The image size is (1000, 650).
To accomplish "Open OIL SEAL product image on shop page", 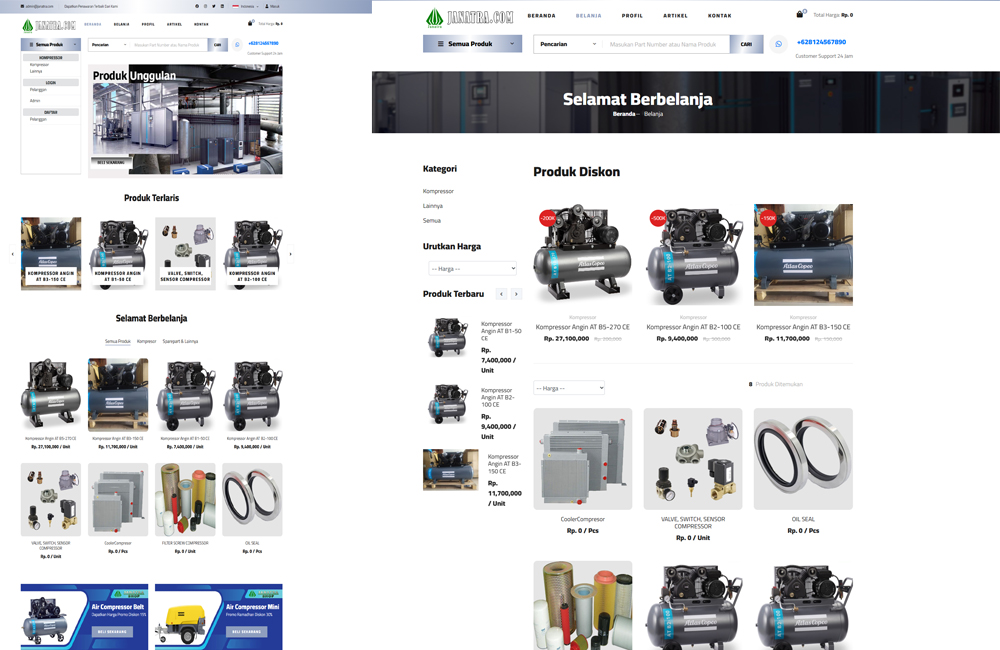I will pos(803,459).
